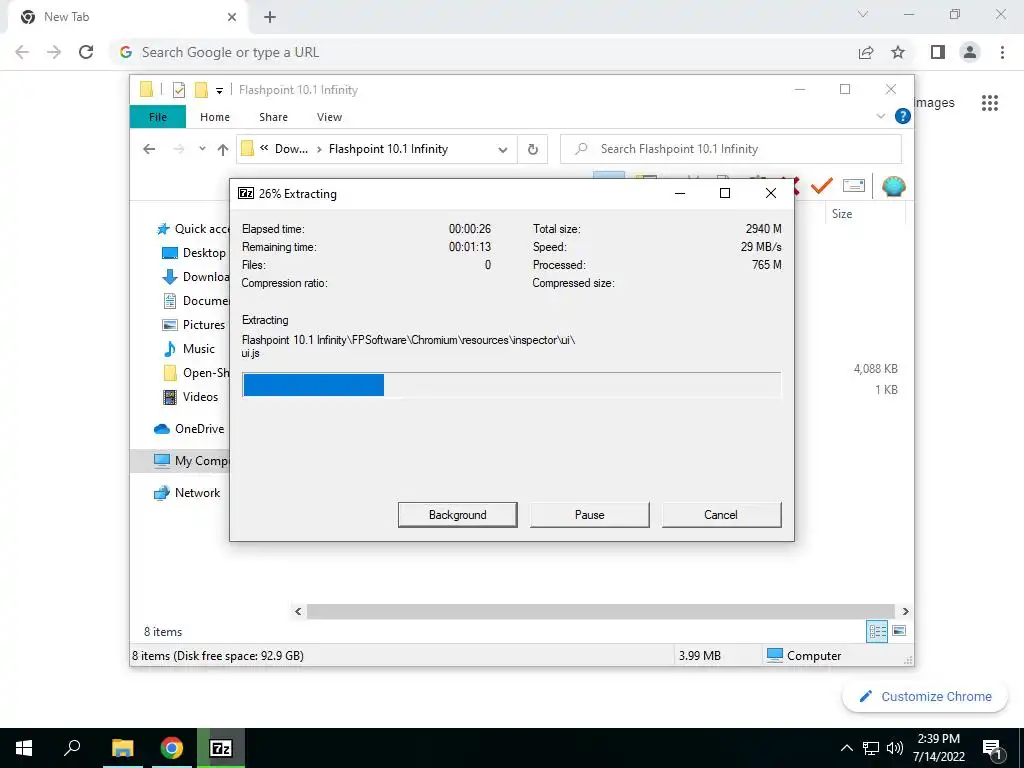
Task: Go back in Explorer navigation
Action: (x=149, y=149)
